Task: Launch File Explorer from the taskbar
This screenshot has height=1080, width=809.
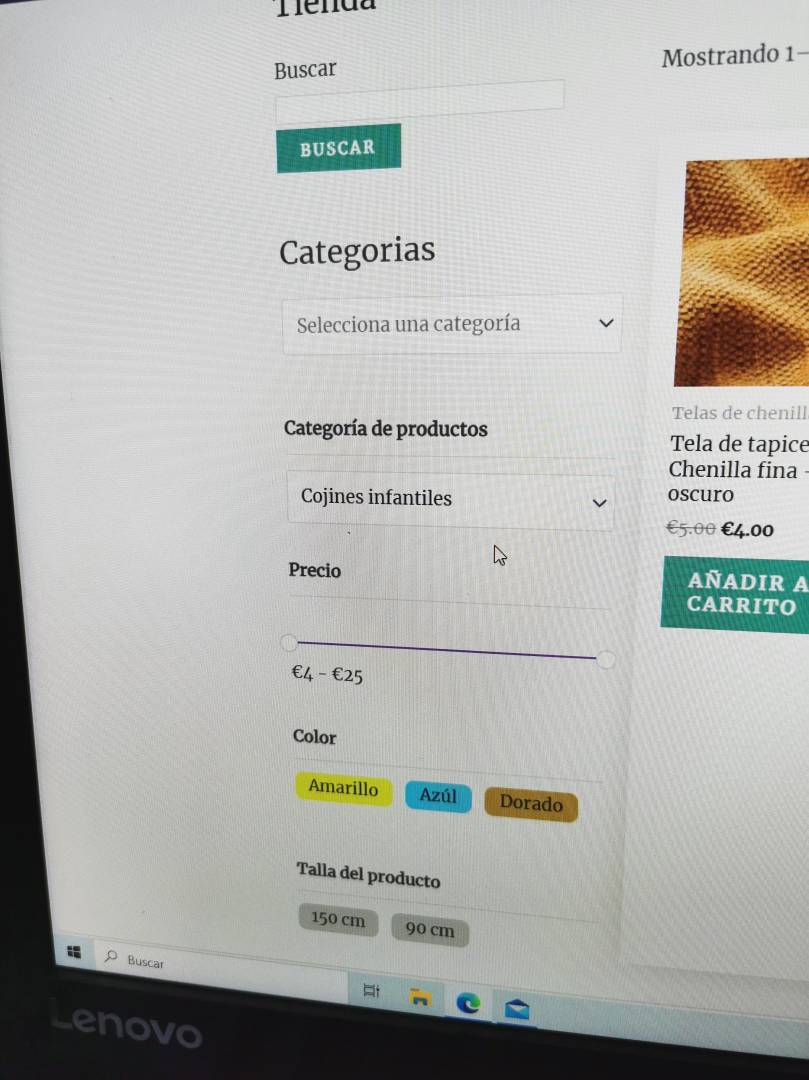Action: tap(420, 997)
